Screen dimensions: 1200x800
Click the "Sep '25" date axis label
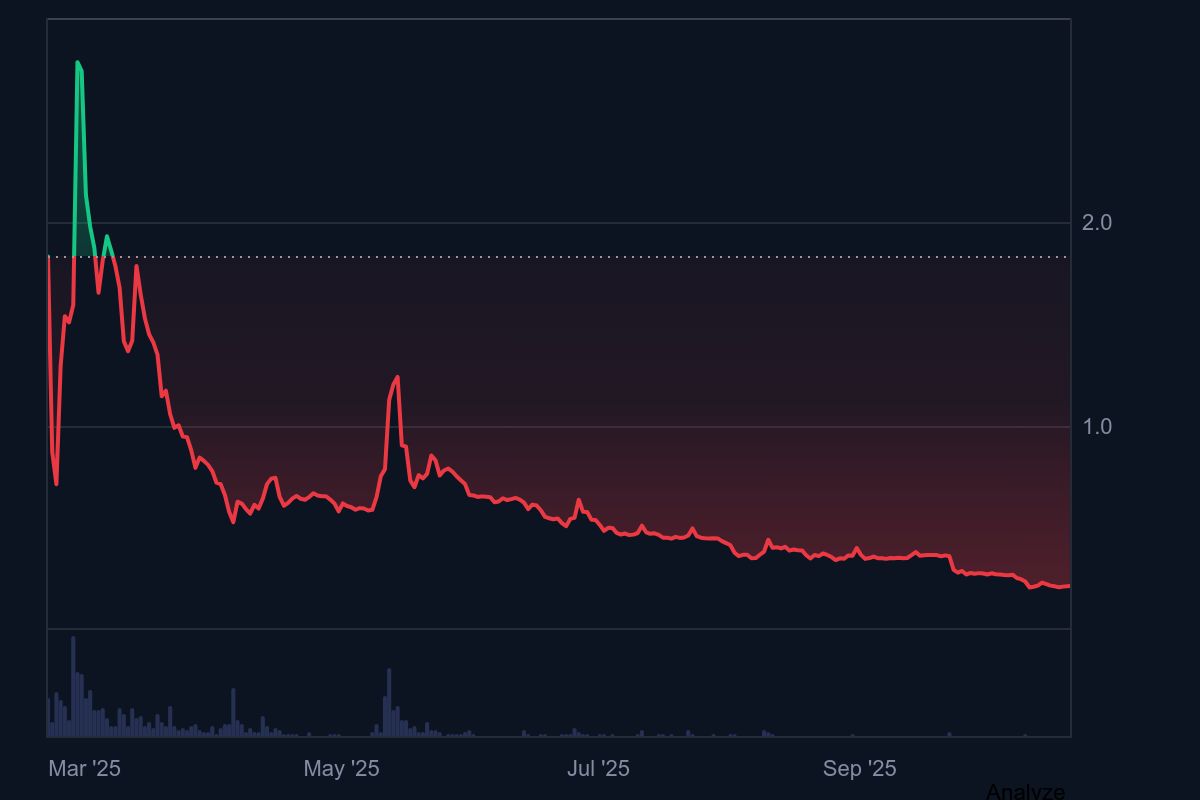click(x=860, y=768)
